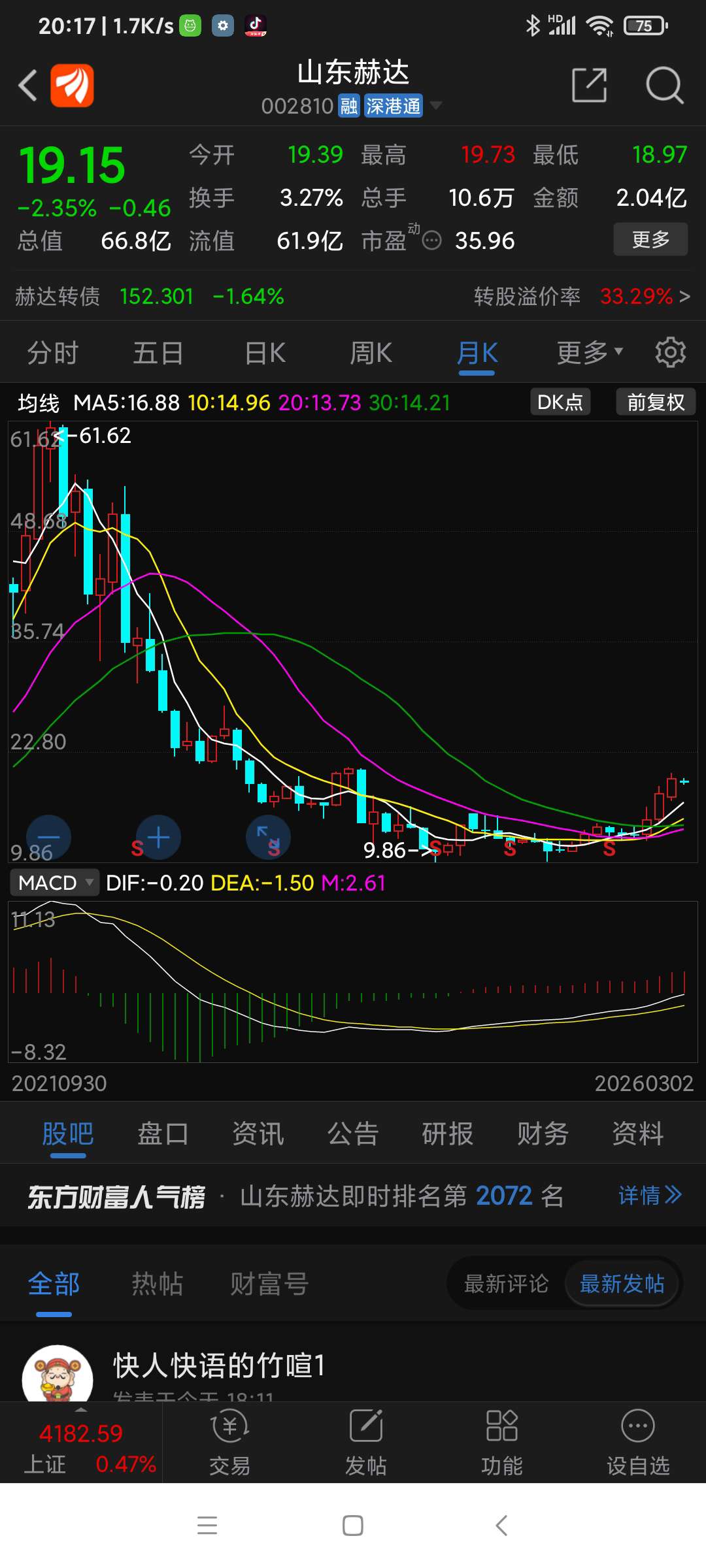Screen dimensions: 706x1568
Task: Zoom out chart with minus button
Action: point(48,837)
